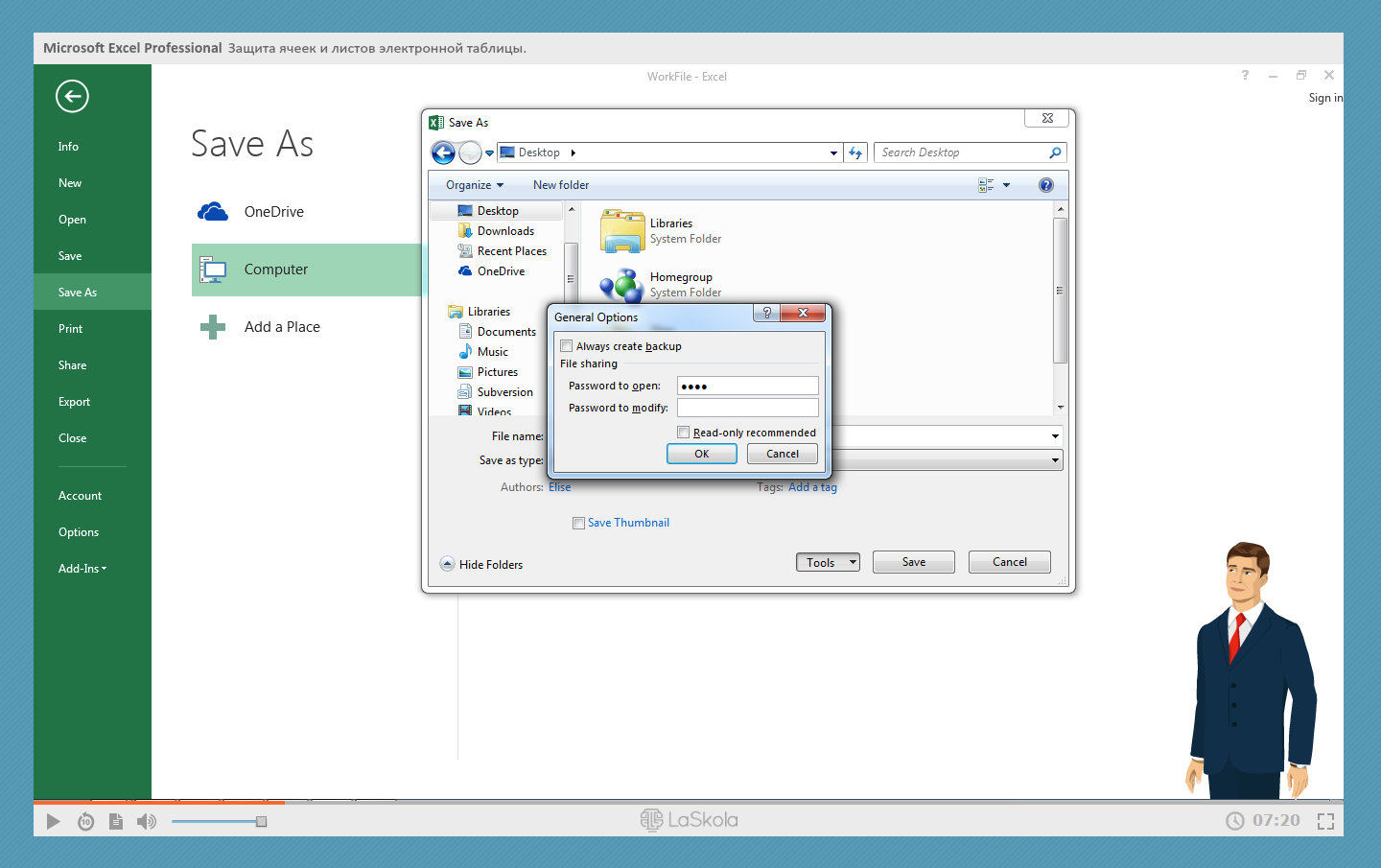Select Export in the backstage menu

click(74, 402)
